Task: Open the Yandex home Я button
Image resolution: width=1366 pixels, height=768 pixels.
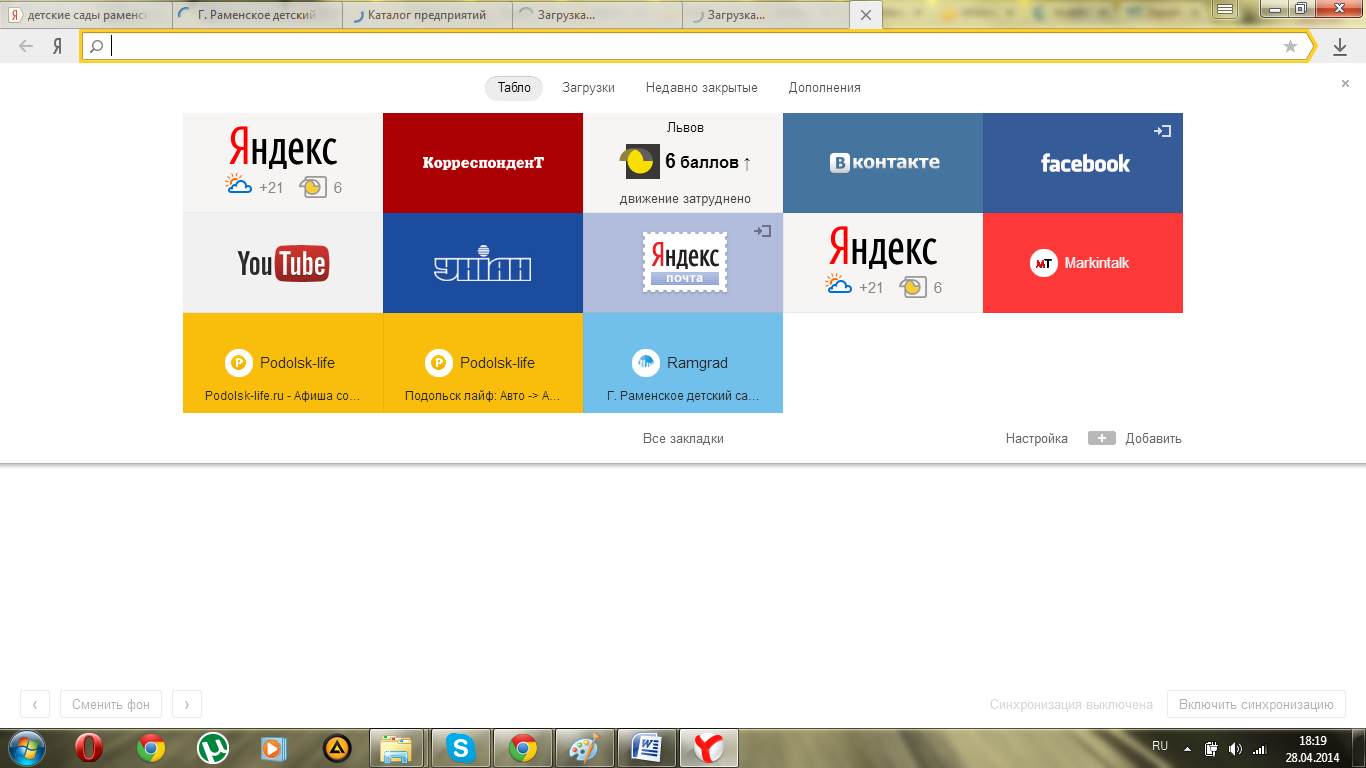Action: point(58,46)
